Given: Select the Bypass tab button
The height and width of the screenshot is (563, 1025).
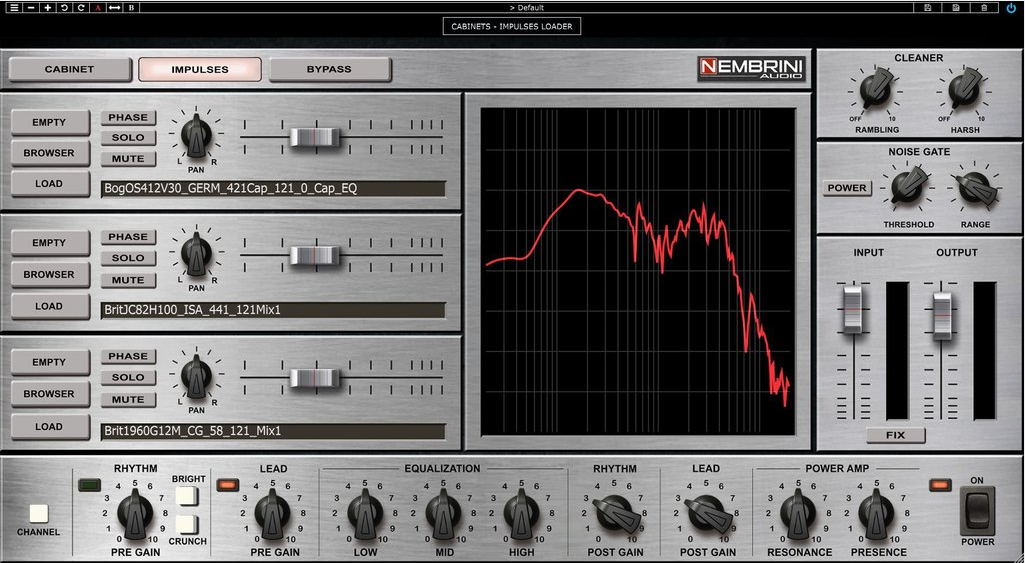Looking at the screenshot, I should click(x=329, y=69).
